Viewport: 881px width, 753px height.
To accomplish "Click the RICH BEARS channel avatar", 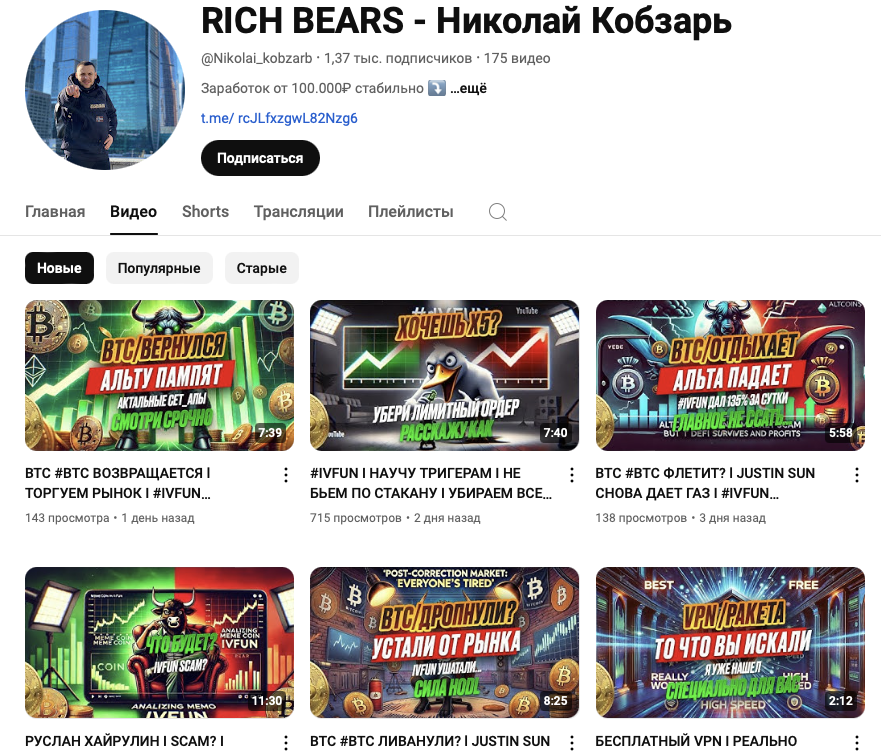I will click(x=105, y=90).
